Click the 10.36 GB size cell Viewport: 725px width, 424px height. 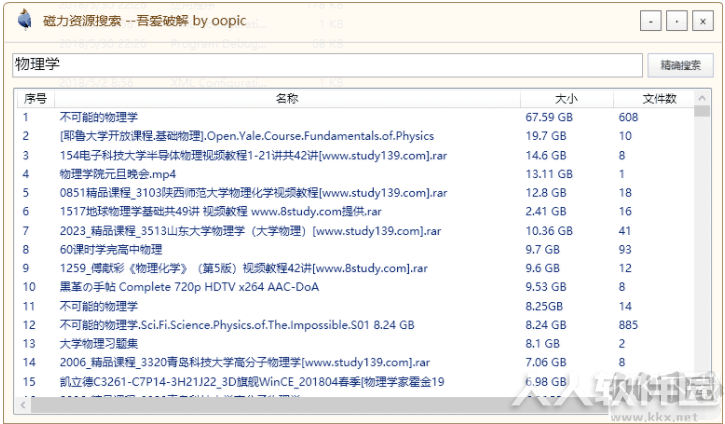point(549,231)
